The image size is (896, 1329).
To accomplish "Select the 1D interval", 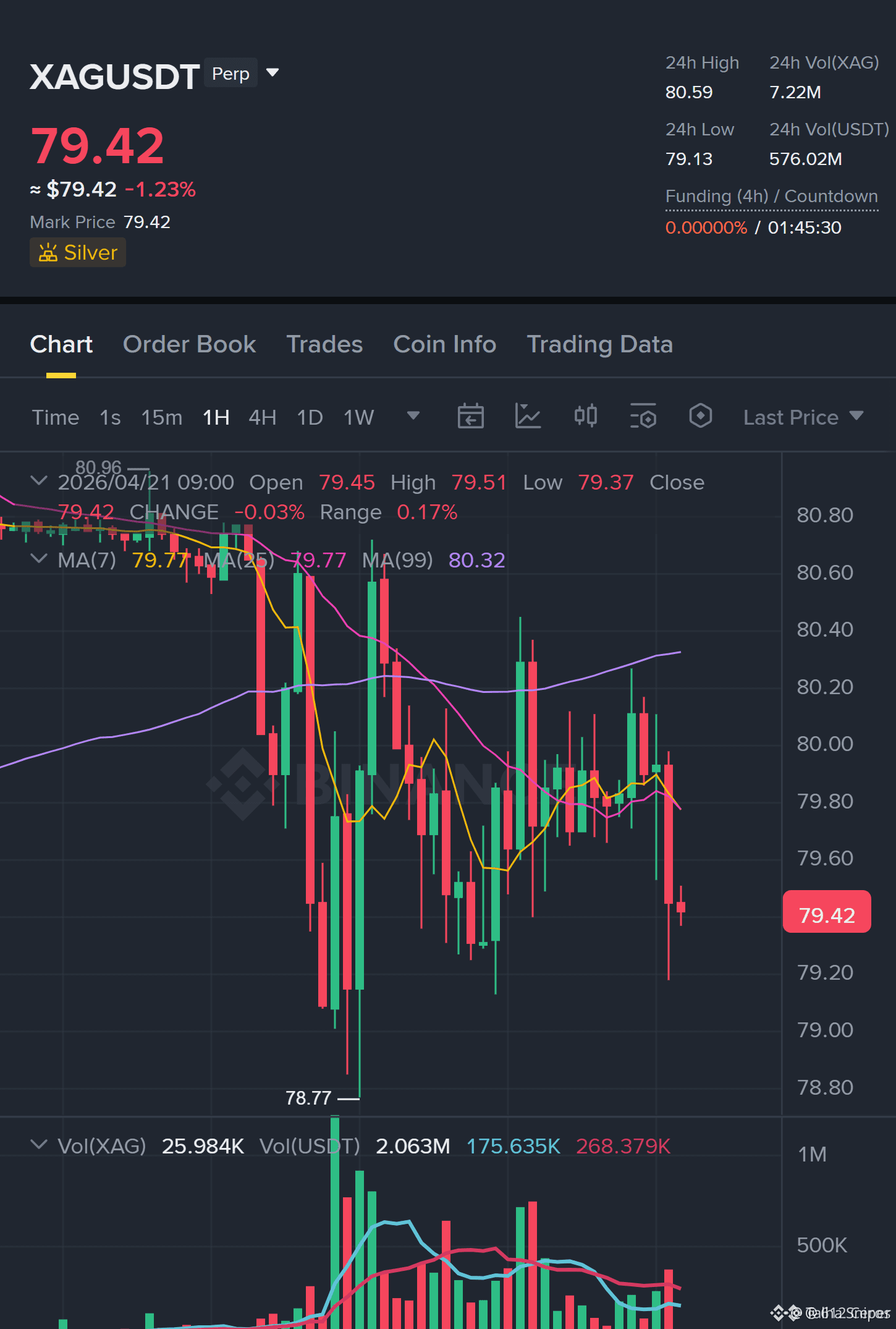I will [310, 417].
